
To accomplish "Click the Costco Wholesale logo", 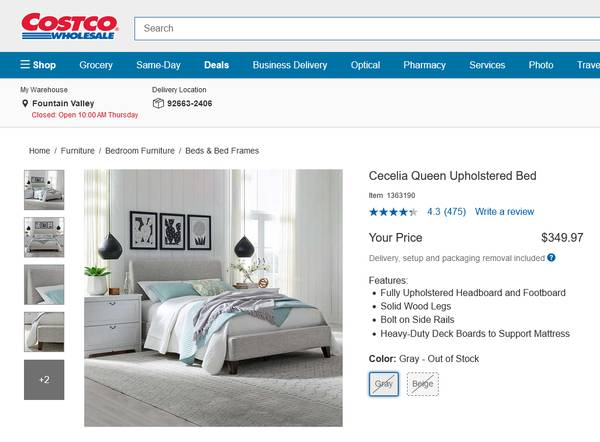I will (70, 26).
